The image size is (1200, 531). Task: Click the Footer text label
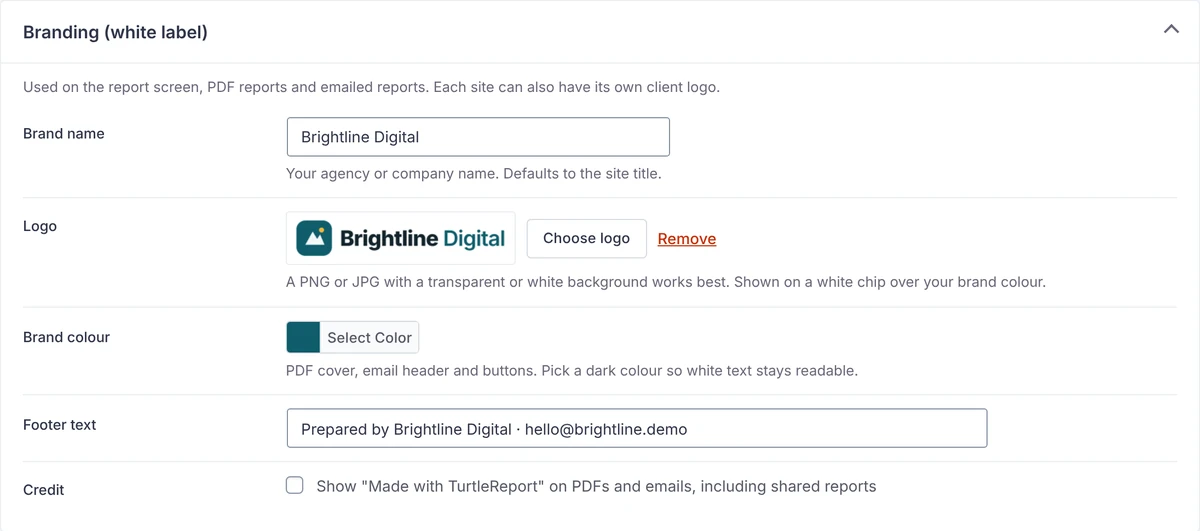pos(60,424)
